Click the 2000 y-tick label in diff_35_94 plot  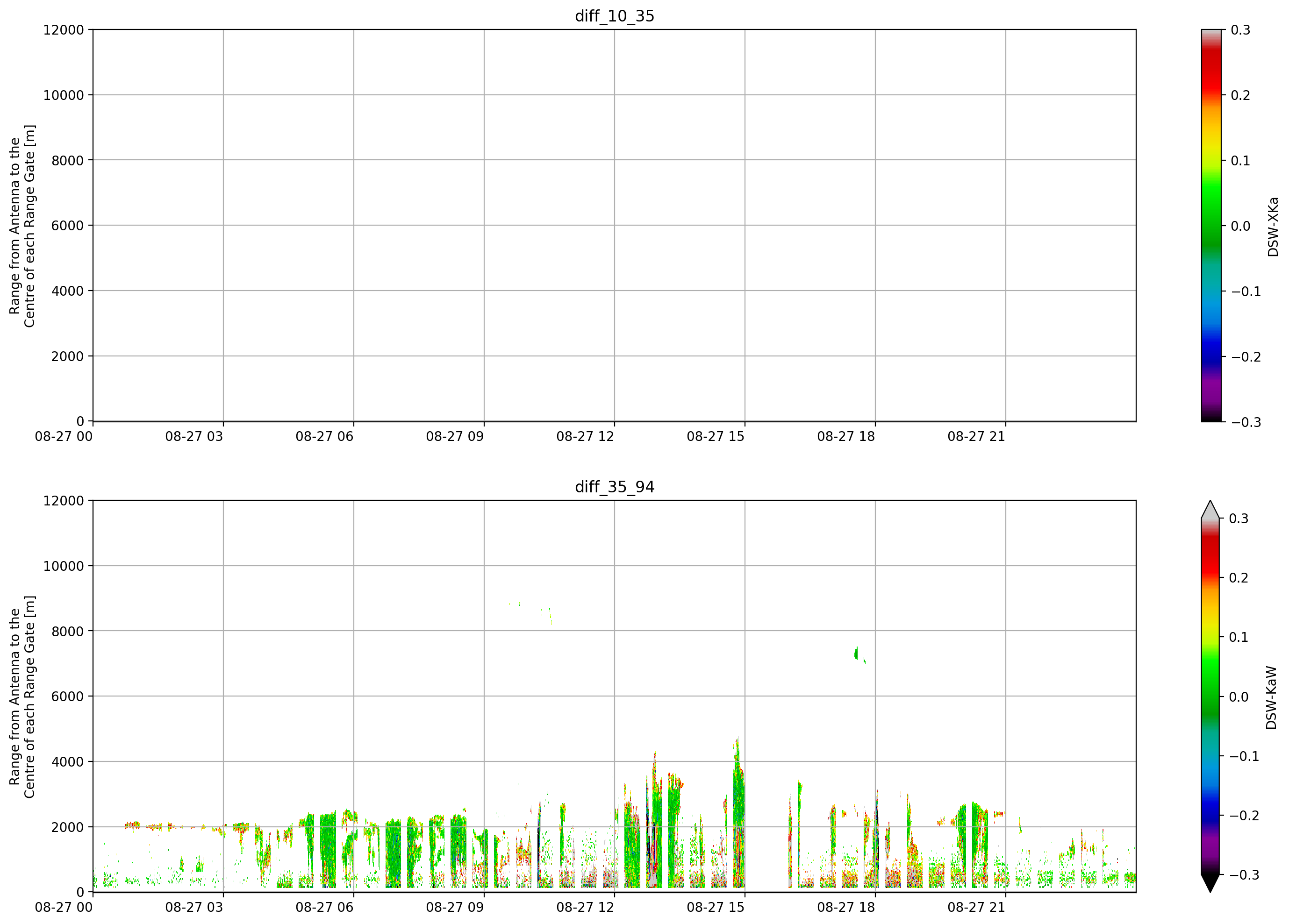click(x=67, y=827)
